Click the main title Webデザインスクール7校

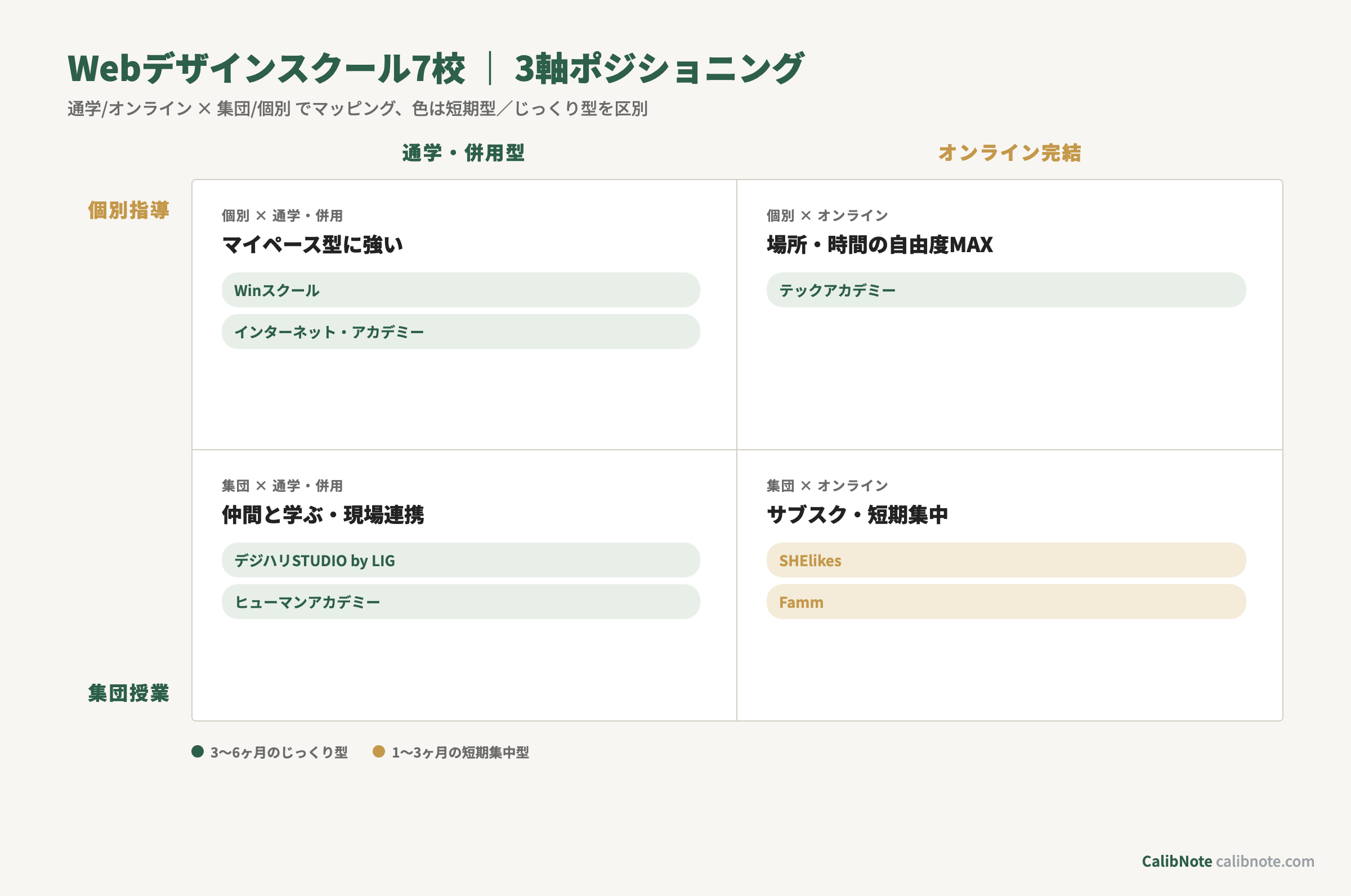point(267,68)
